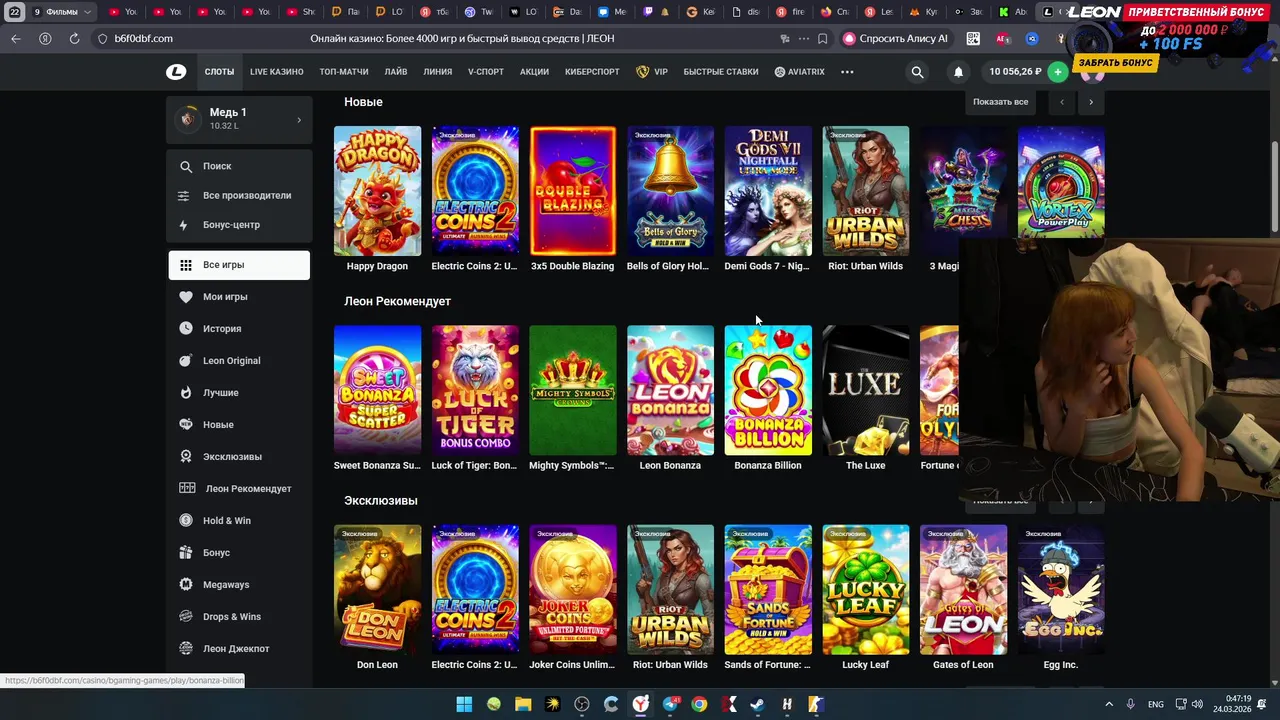This screenshot has width=1280, height=720.
Task: Open Все производители filter
Action: pyautogui.click(x=239, y=196)
